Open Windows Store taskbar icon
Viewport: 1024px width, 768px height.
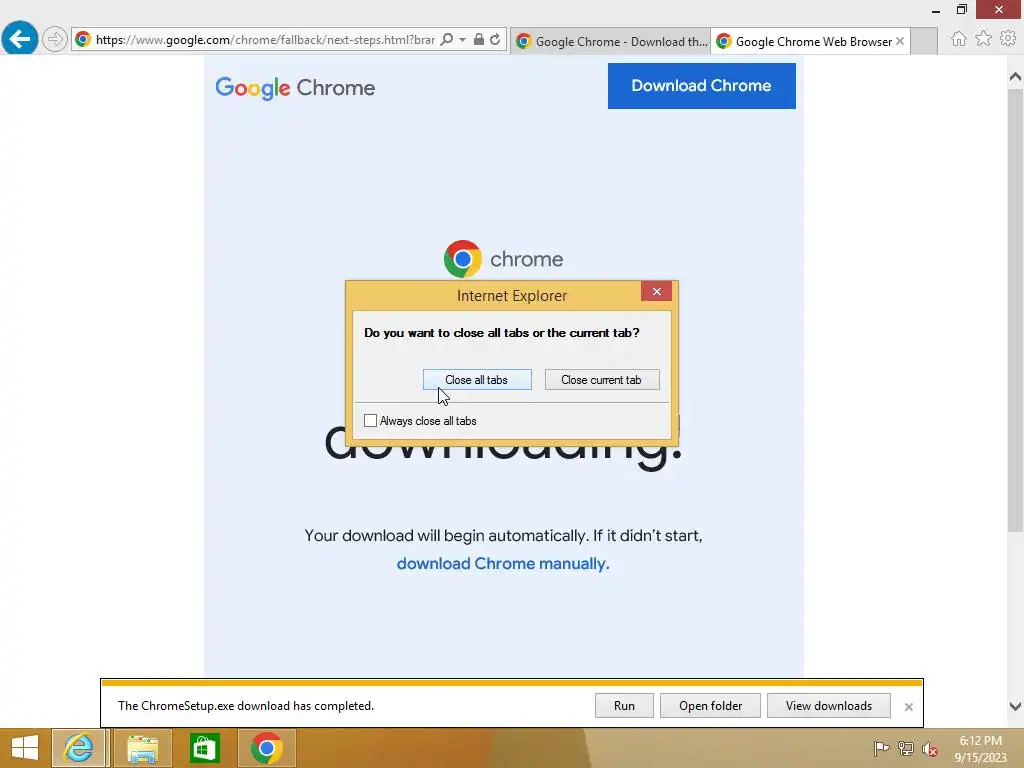pyautogui.click(x=204, y=748)
